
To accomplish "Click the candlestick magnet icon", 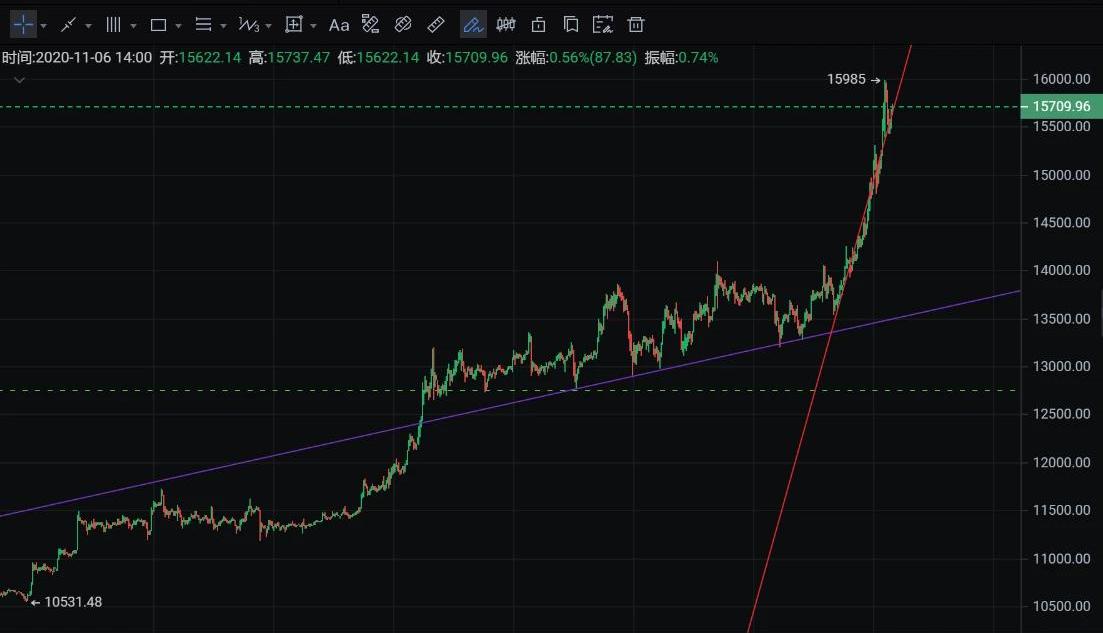I will click(x=507, y=25).
